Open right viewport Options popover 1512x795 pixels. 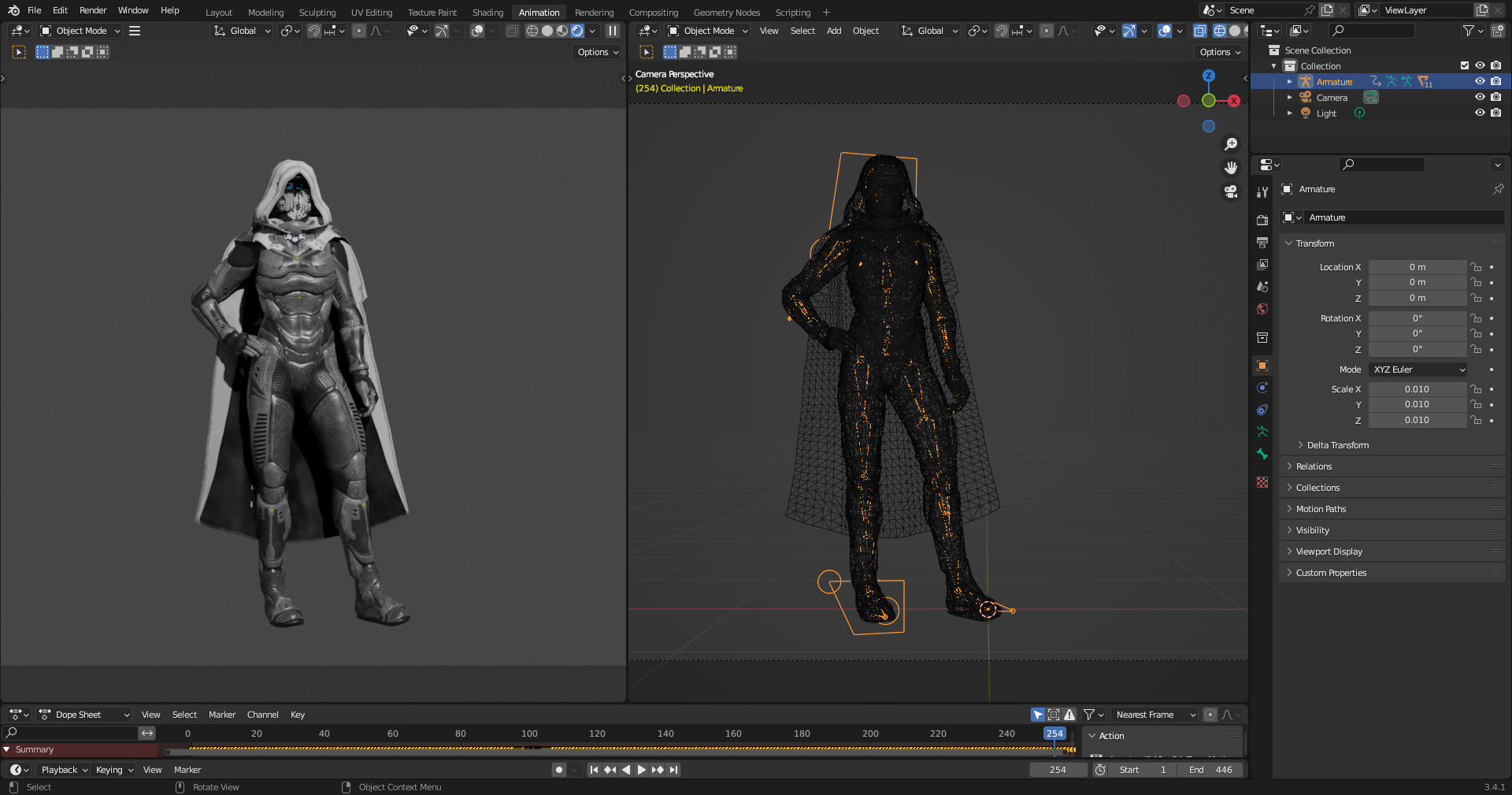pyautogui.click(x=1220, y=52)
